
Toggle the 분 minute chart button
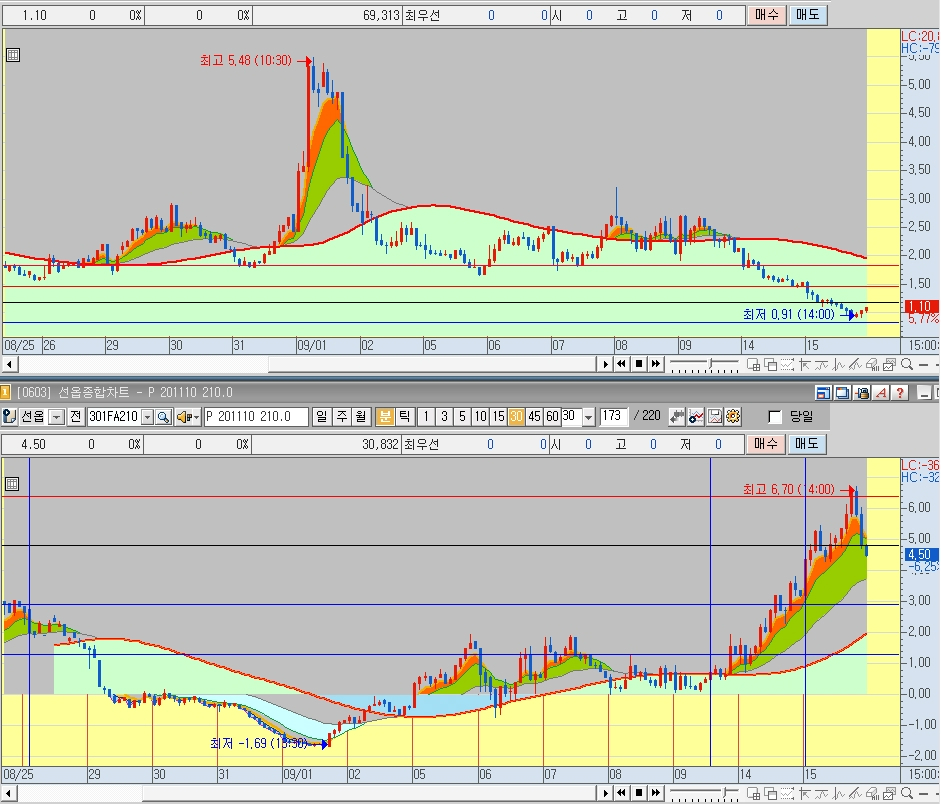[384, 416]
